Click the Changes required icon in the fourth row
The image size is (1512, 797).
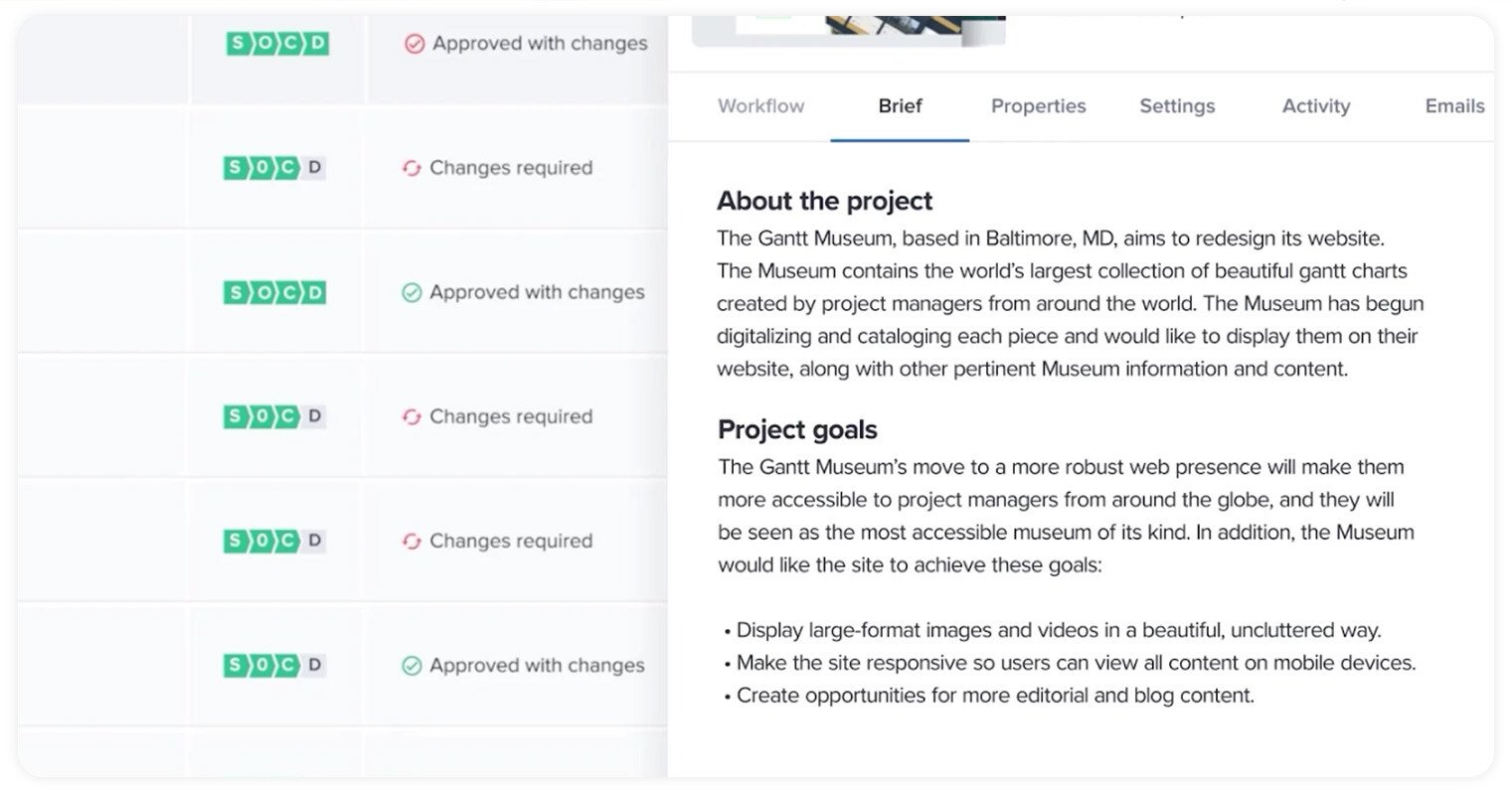click(412, 417)
